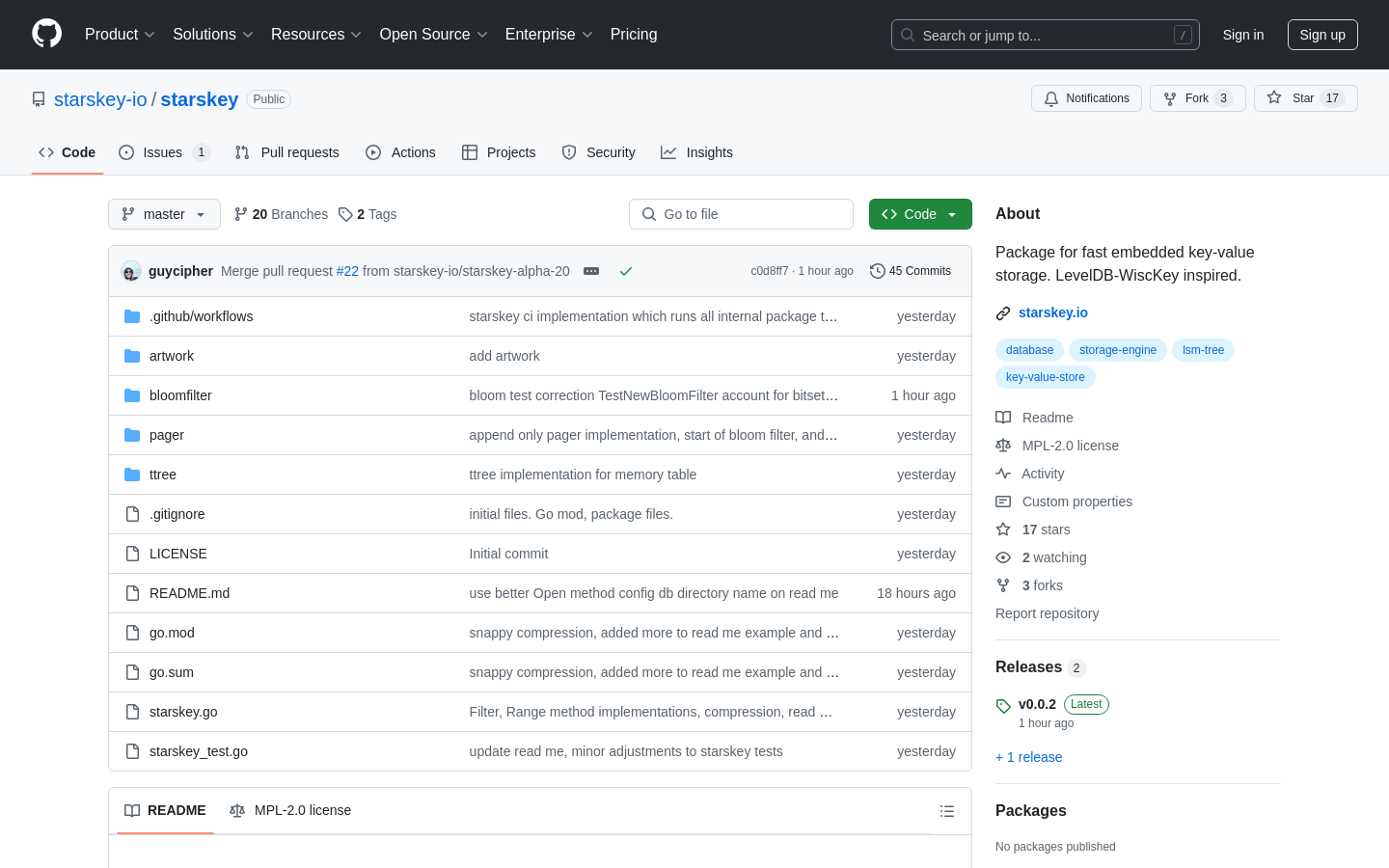This screenshot has height=868, width=1389.
Task: Click the eye icon next to watching
Action: [x=1003, y=557]
